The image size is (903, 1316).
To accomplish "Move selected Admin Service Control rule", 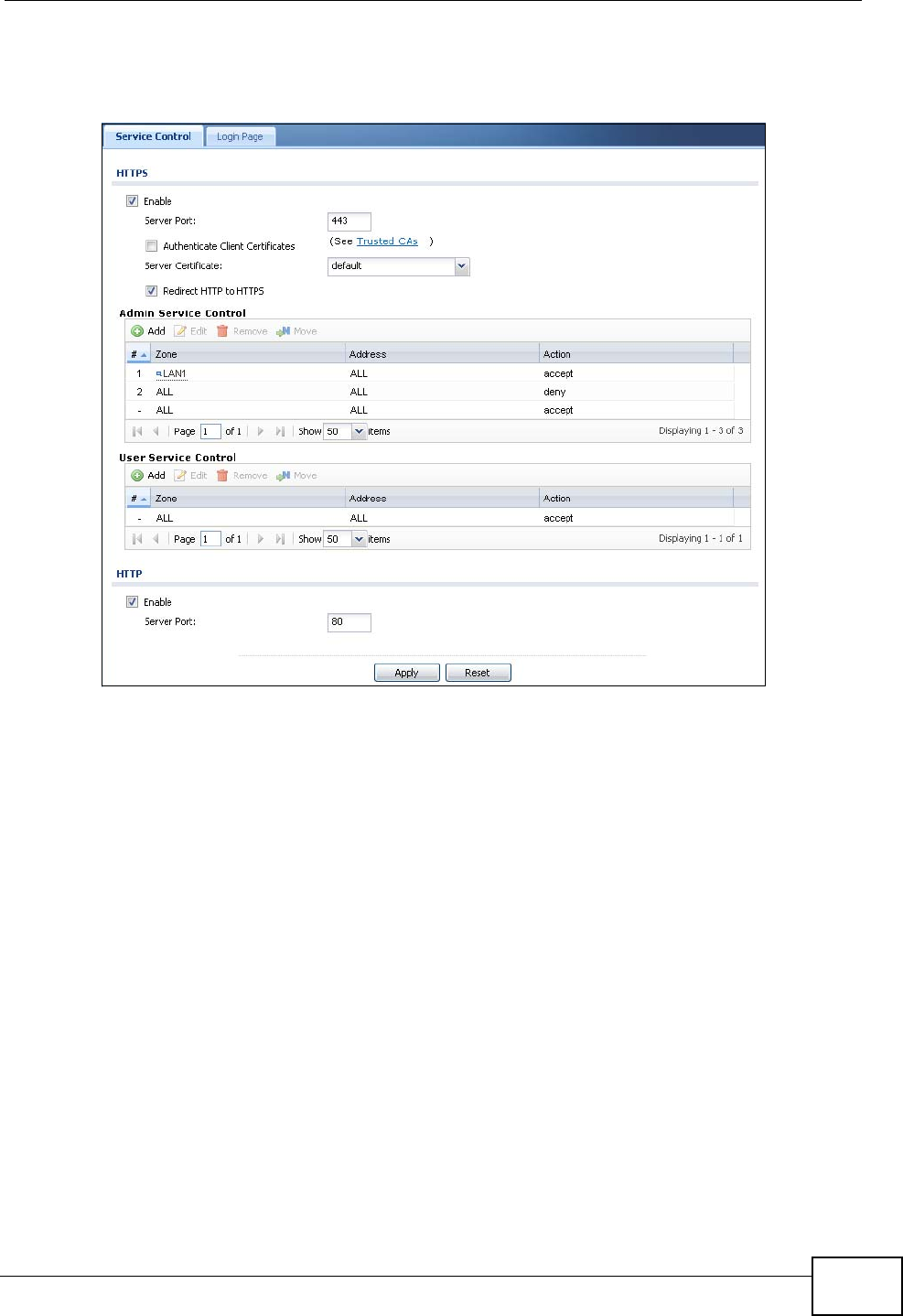I will click(296, 331).
